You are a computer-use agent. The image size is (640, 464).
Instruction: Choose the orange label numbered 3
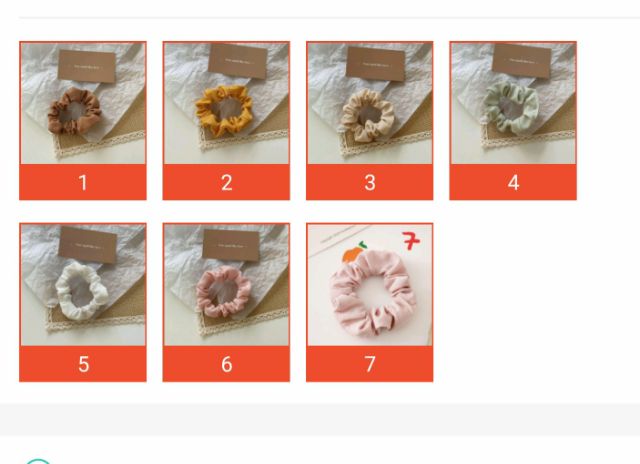370,182
